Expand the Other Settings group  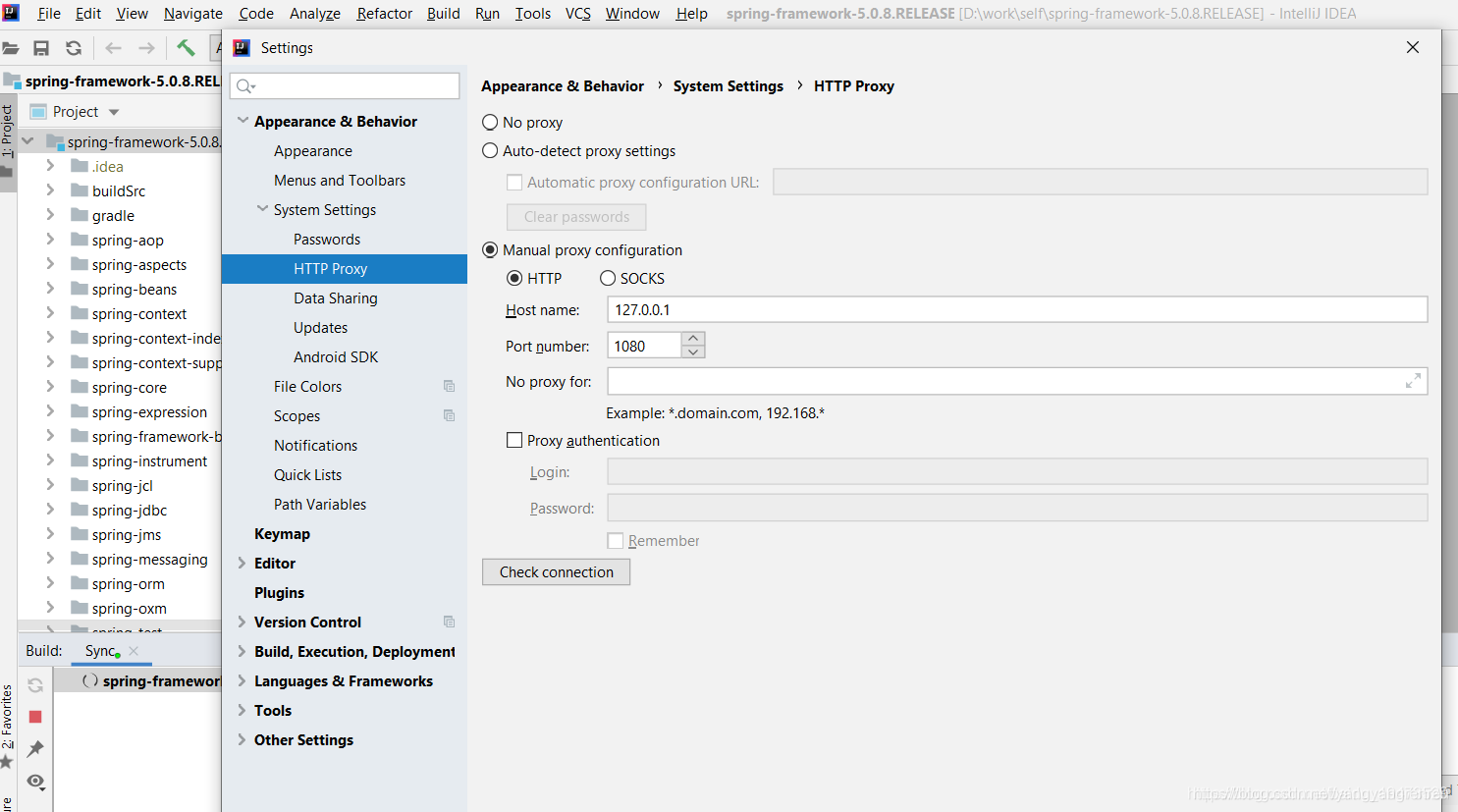(x=242, y=739)
